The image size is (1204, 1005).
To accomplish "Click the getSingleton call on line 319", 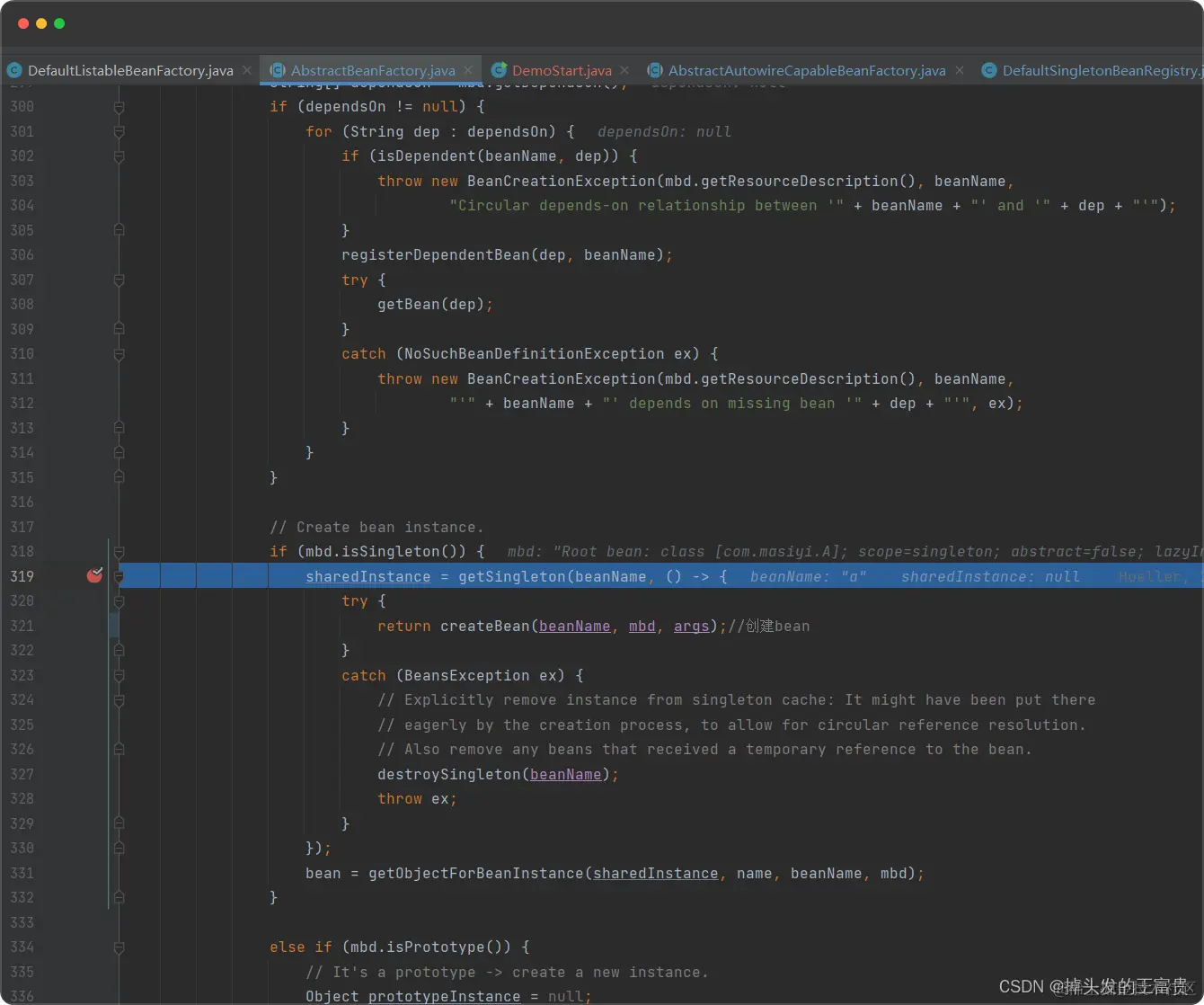I will point(512,576).
